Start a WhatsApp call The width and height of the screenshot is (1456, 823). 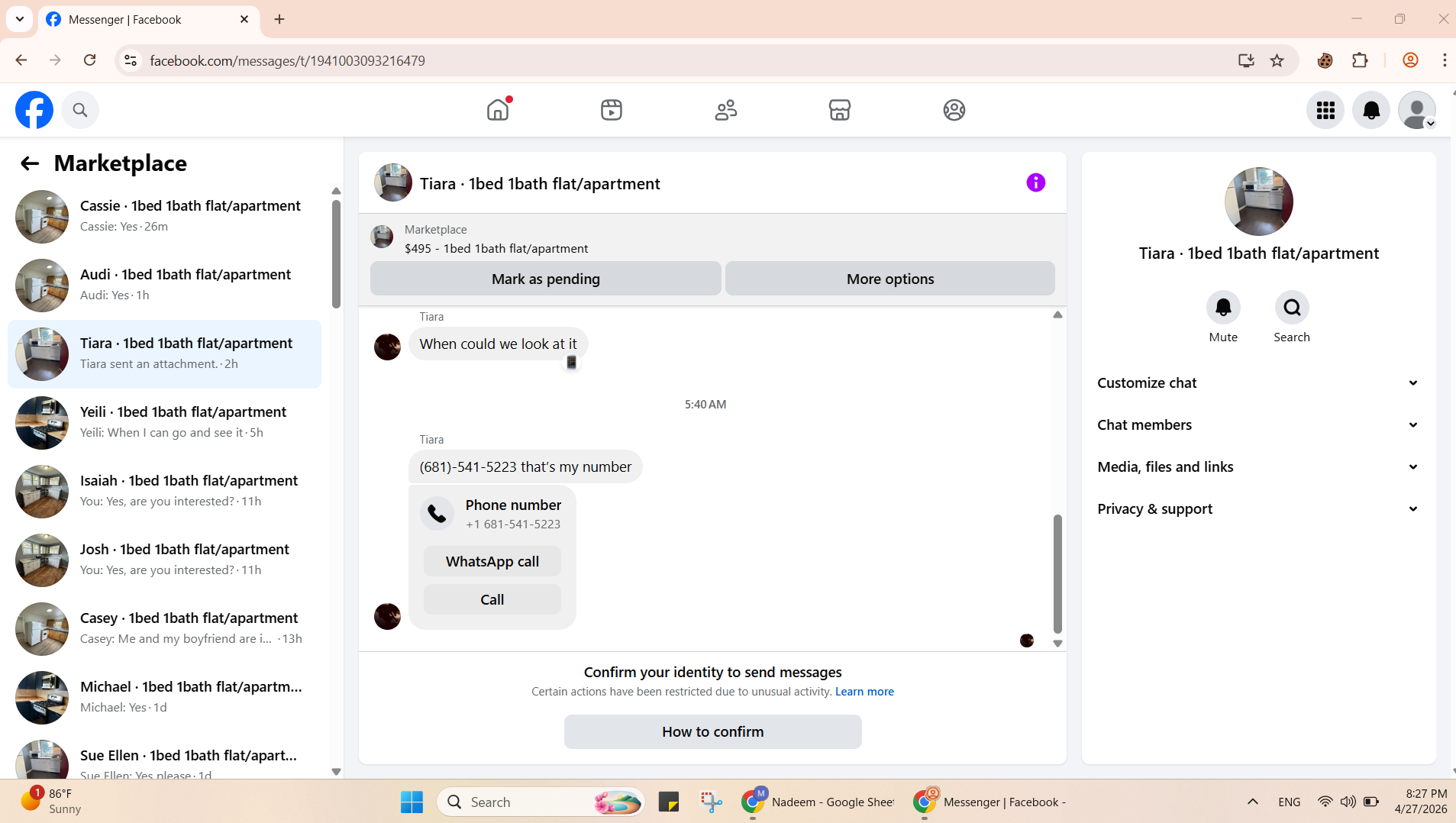coord(492,562)
